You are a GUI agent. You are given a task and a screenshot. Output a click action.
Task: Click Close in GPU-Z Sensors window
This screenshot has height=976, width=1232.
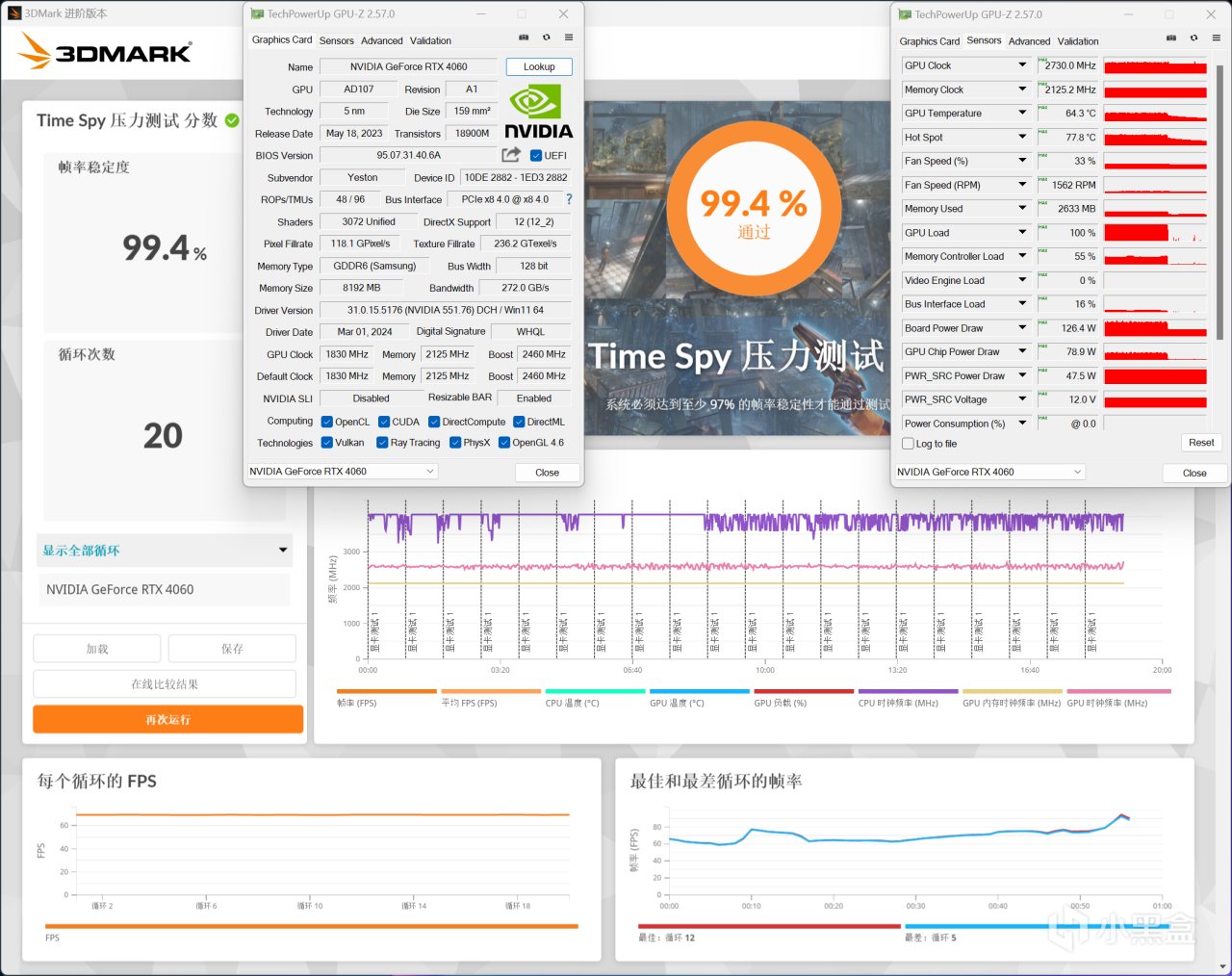click(x=1194, y=473)
